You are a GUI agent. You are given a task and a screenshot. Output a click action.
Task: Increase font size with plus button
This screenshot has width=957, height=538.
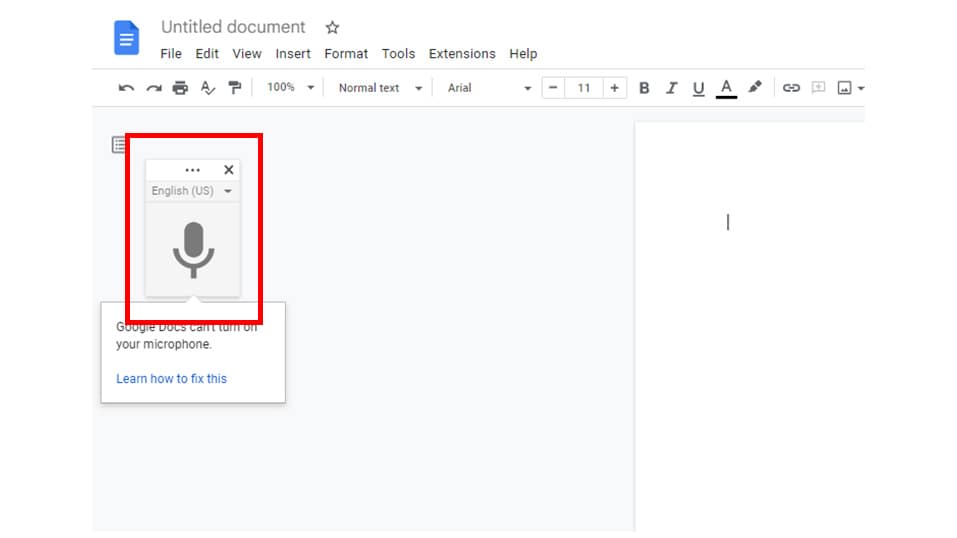[615, 88]
